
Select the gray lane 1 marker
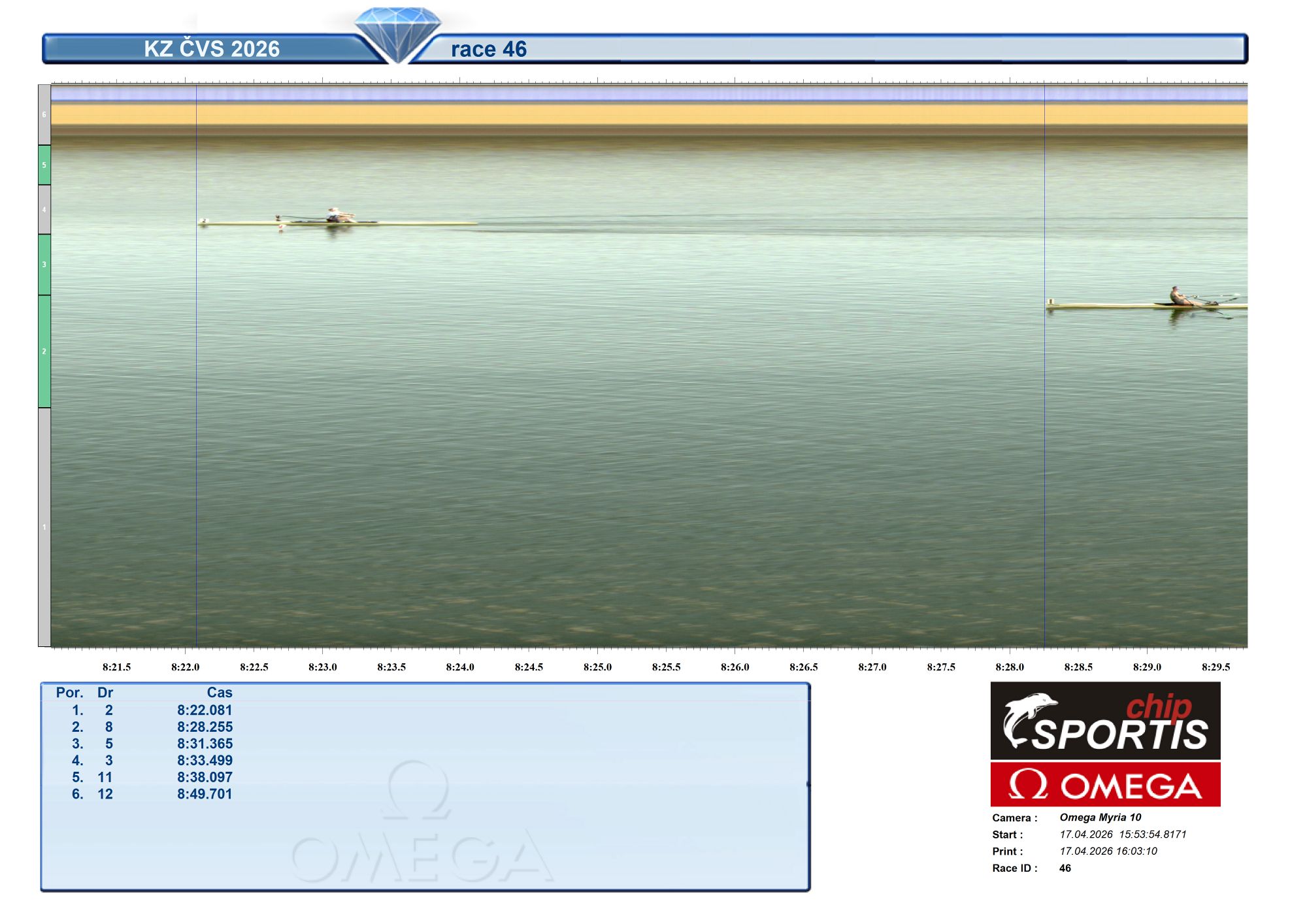pos(44,527)
